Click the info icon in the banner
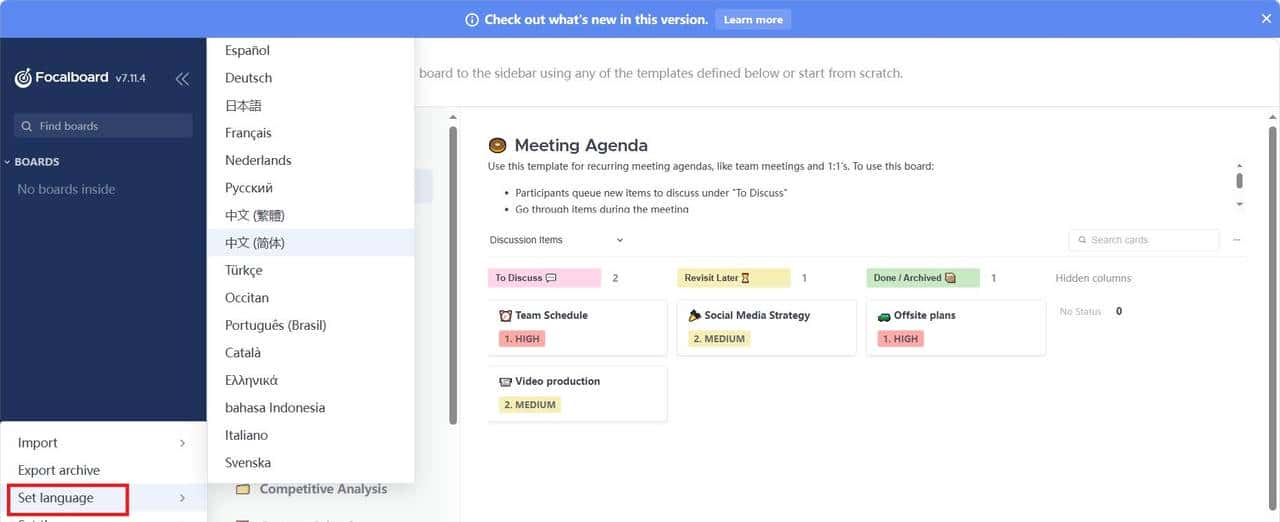1280x522 pixels. click(472, 19)
